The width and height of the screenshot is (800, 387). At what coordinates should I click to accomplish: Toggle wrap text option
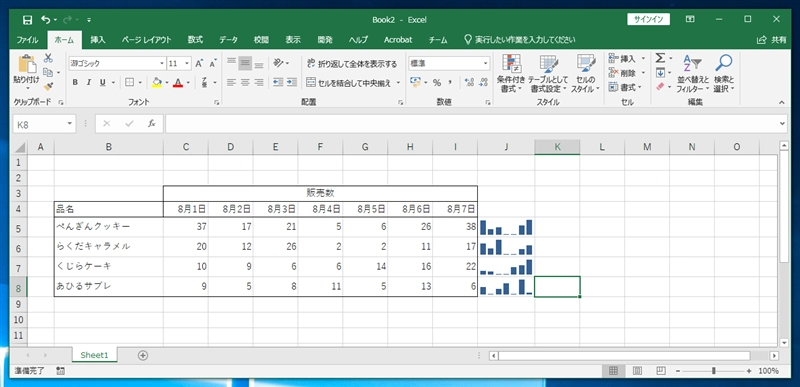[352, 64]
